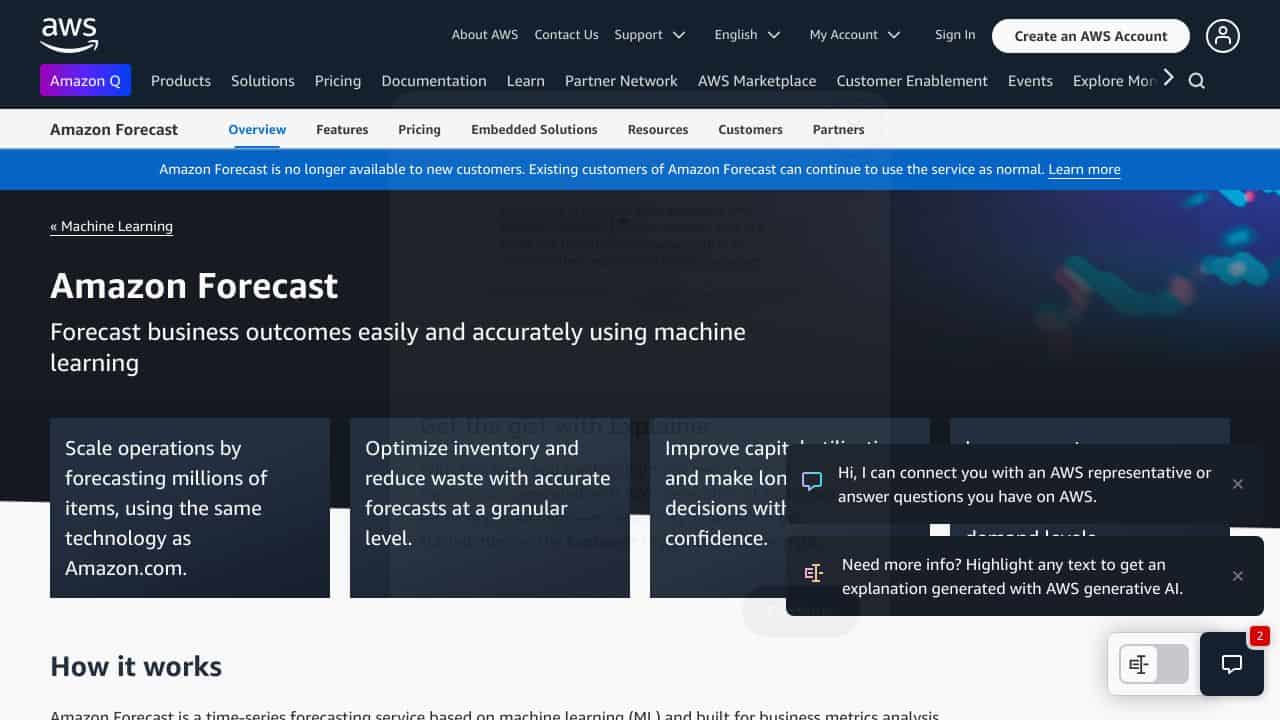Open the About AWS link

[x=485, y=35]
